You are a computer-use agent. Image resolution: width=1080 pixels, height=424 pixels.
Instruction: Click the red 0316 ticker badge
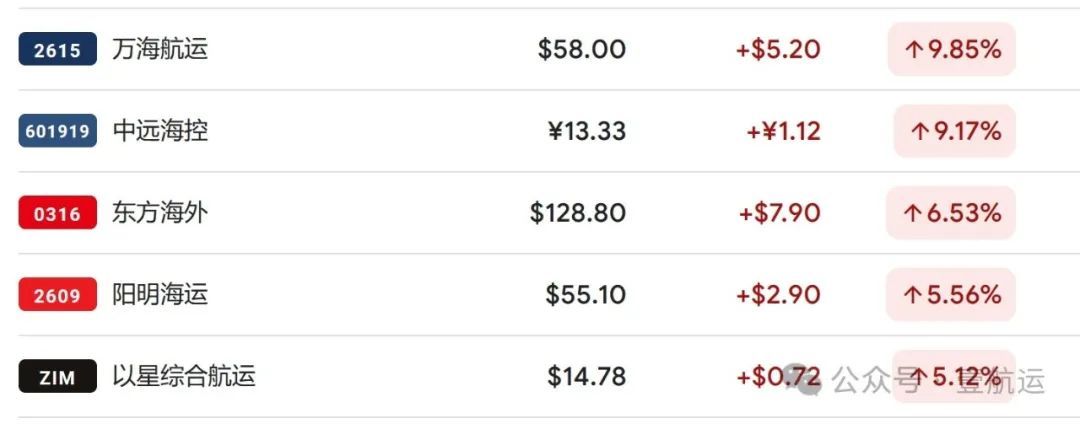coord(57,213)
